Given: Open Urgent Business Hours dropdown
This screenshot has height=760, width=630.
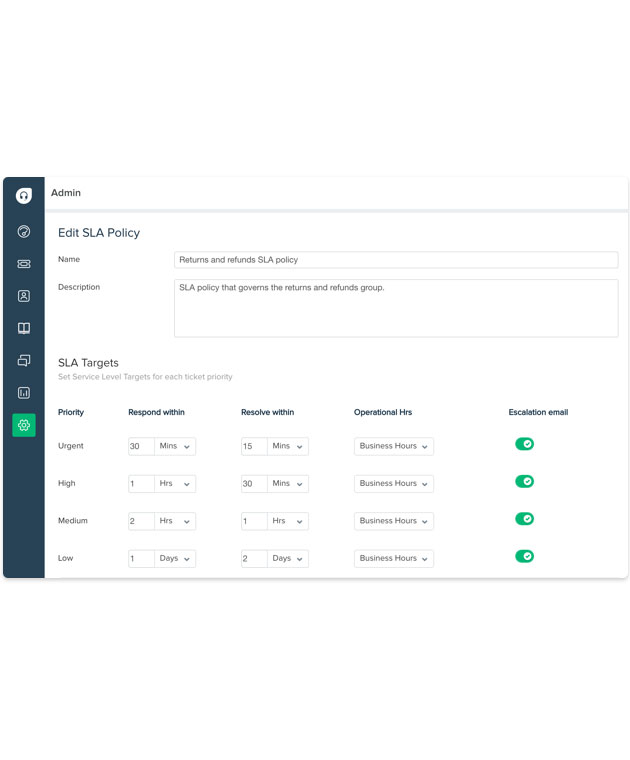Looking at the screenshot, I should coord(394,446).
